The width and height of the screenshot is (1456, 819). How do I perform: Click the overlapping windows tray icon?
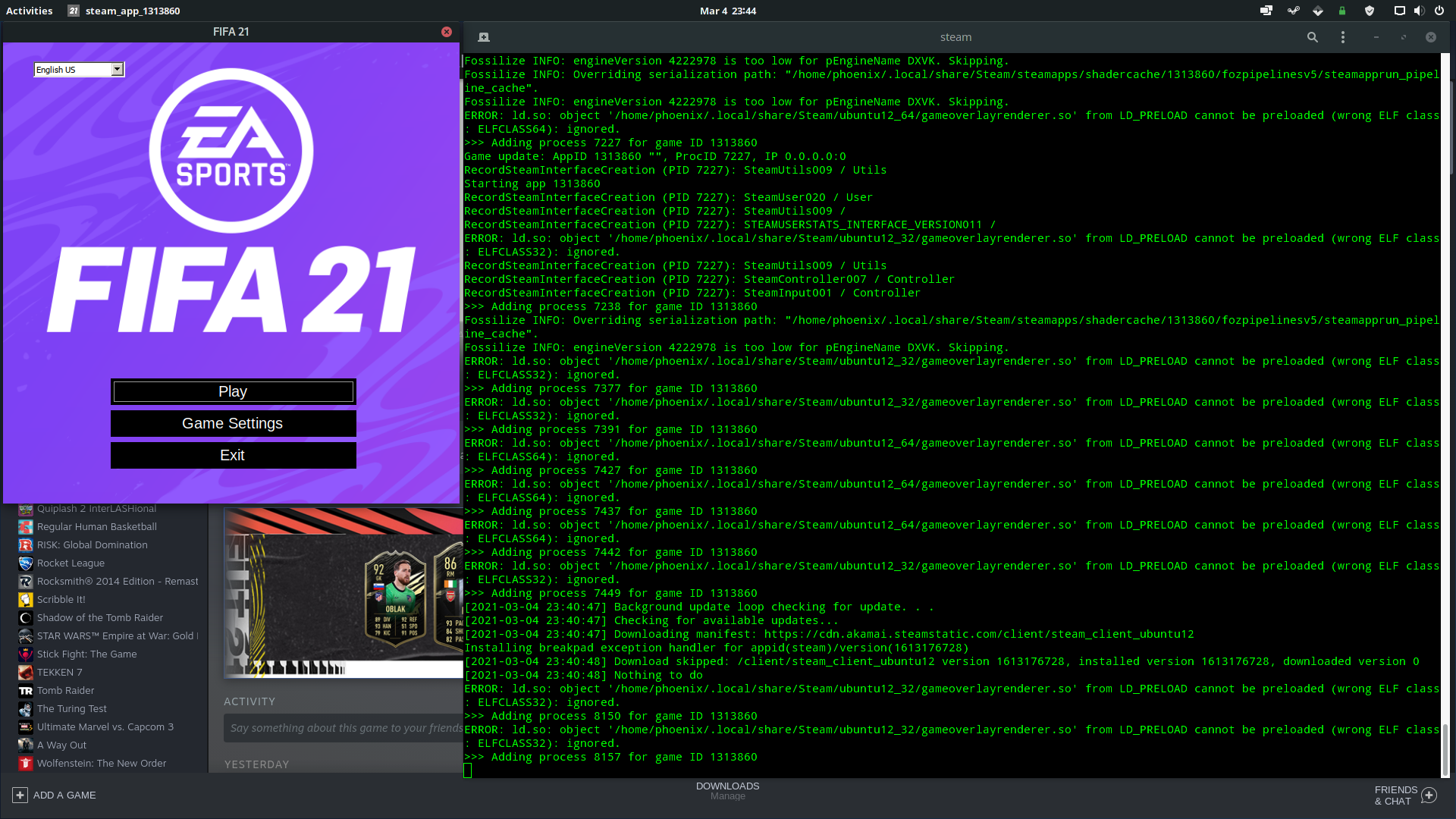click(x=1266, y=11)
